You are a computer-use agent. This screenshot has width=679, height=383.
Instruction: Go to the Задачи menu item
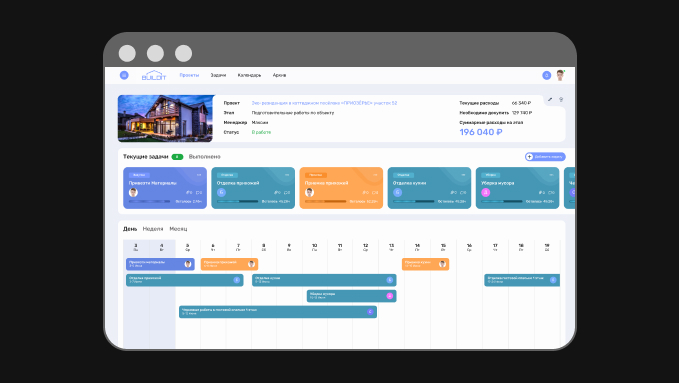tap(218, 75)
